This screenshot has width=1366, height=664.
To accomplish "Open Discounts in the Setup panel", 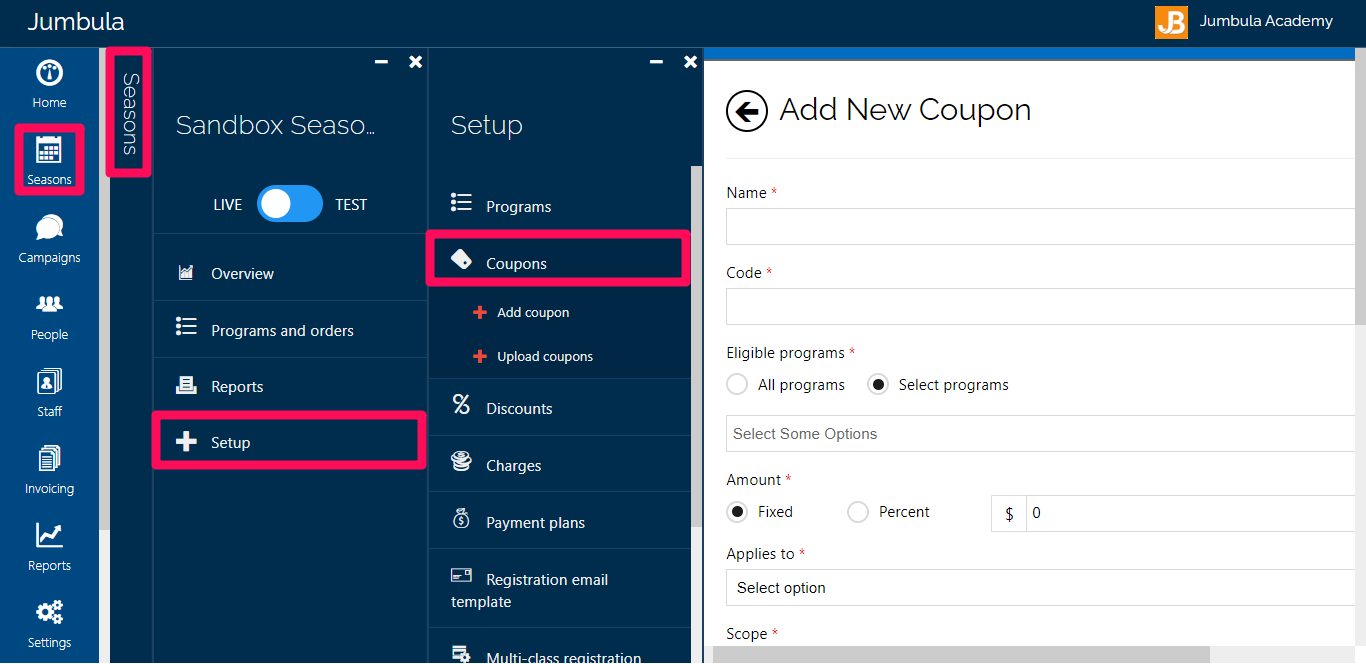I will click(559, 408).
